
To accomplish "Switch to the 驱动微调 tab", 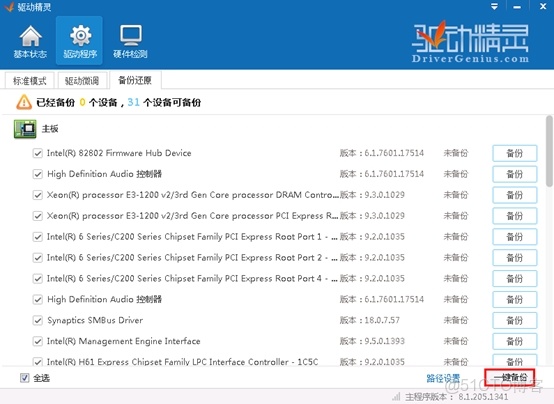I will [x=82, y=81].
